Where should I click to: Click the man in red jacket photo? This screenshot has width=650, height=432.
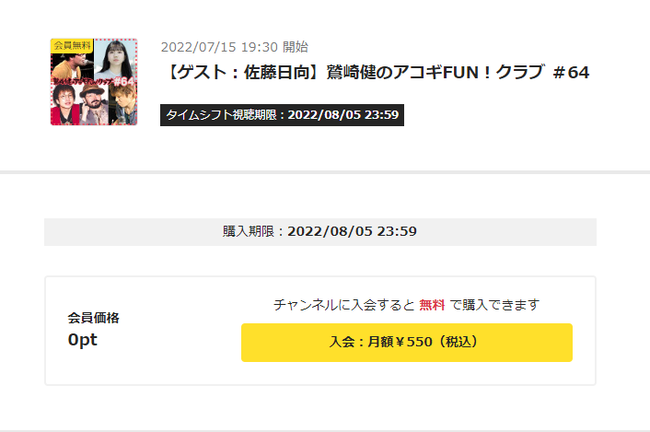click(x=66, y=107)
